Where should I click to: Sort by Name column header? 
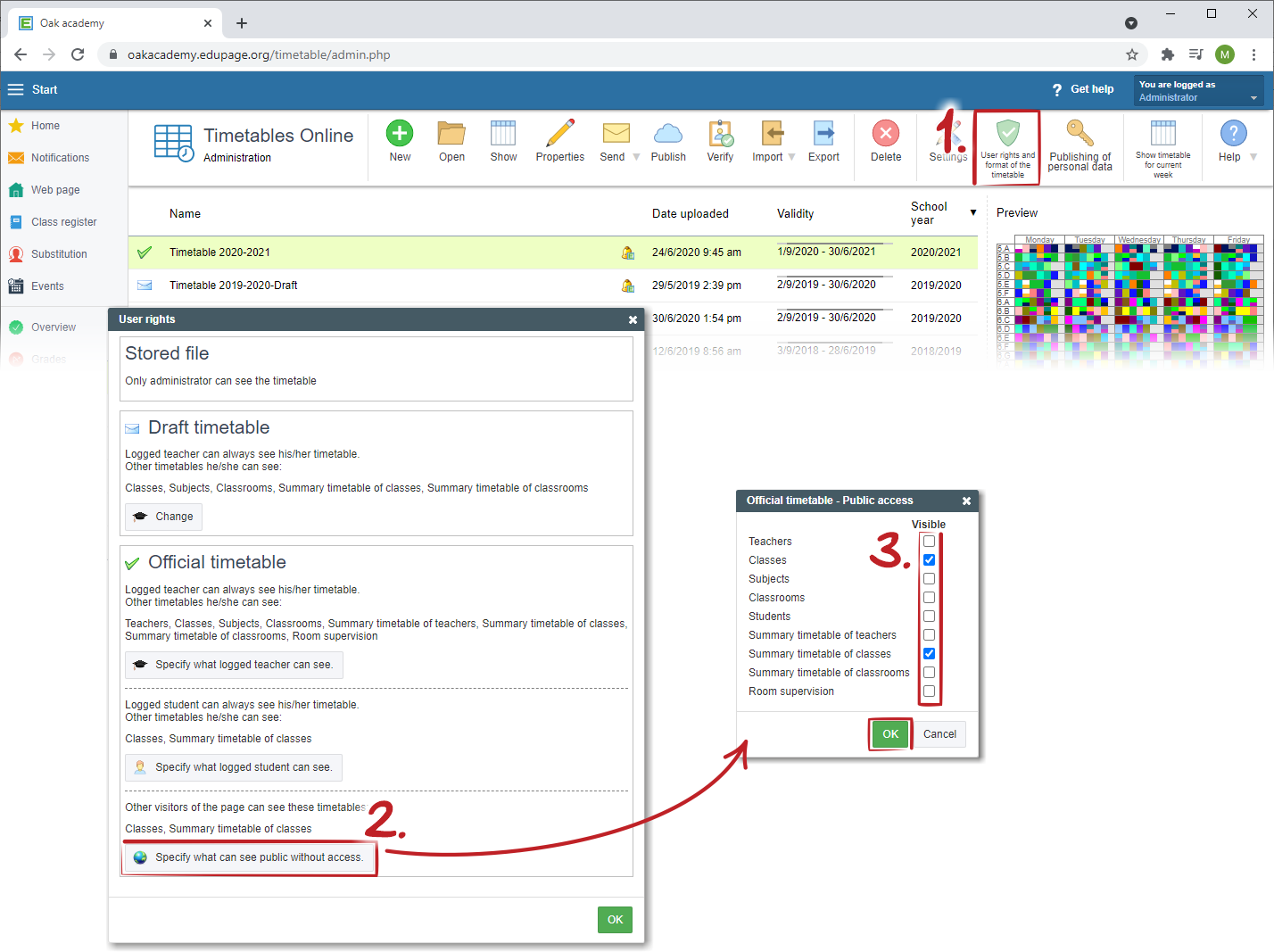click(x=185, y=213)
